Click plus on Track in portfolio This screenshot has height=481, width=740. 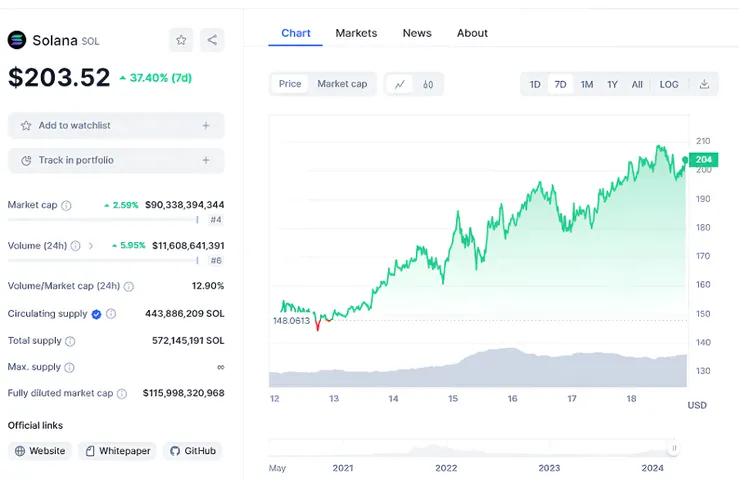click(x=206, y=160)
